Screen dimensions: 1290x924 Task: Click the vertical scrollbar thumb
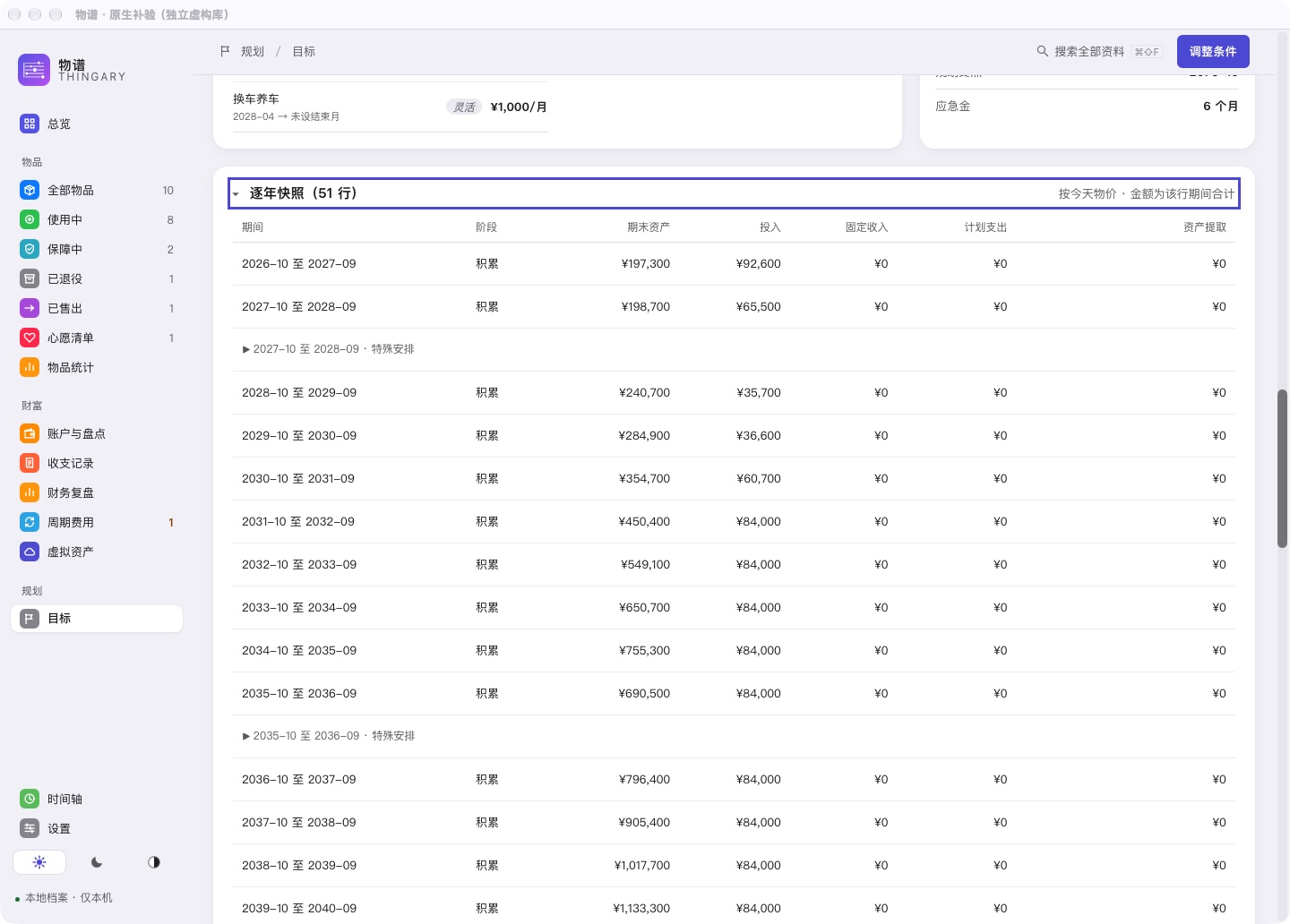coord(1283,468)
